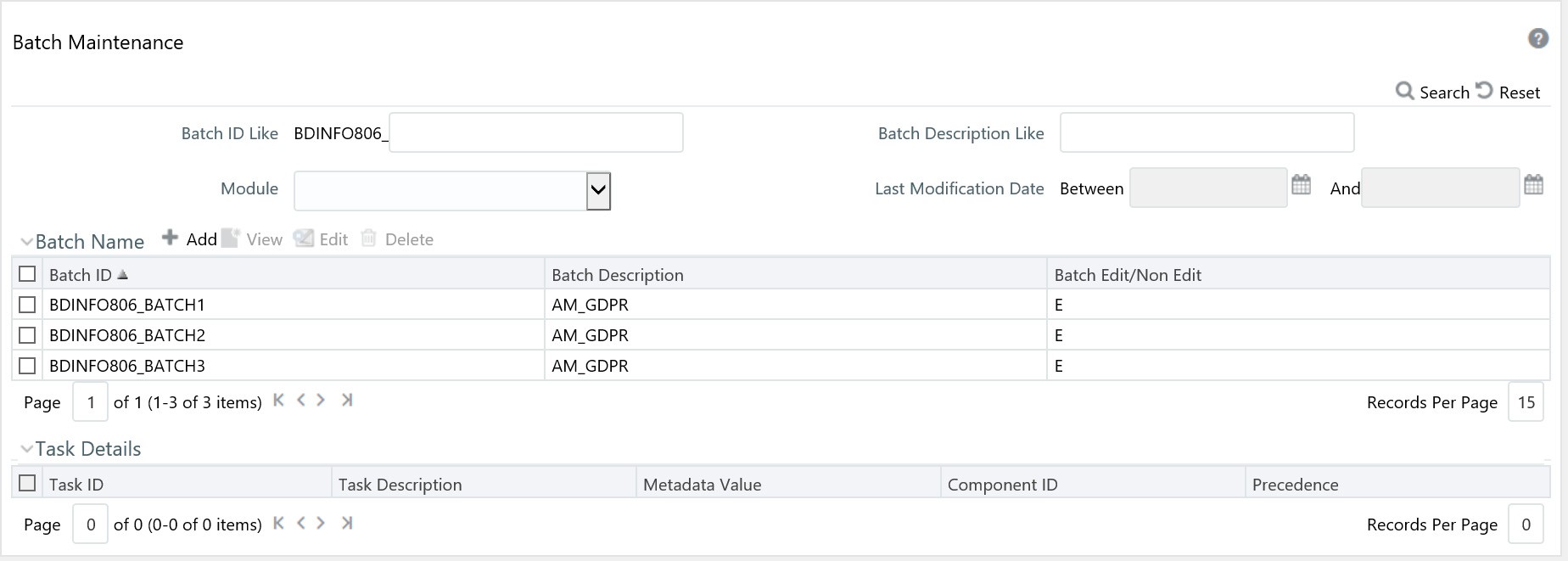
Task: Focus the Batch Description Like field
Action: tap(1206, 133)
